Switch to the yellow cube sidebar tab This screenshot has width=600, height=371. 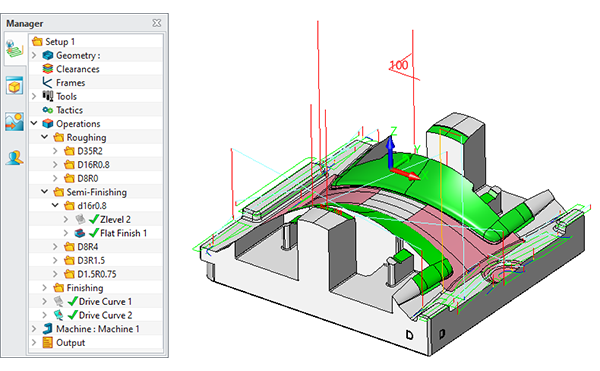click(15, 85)
